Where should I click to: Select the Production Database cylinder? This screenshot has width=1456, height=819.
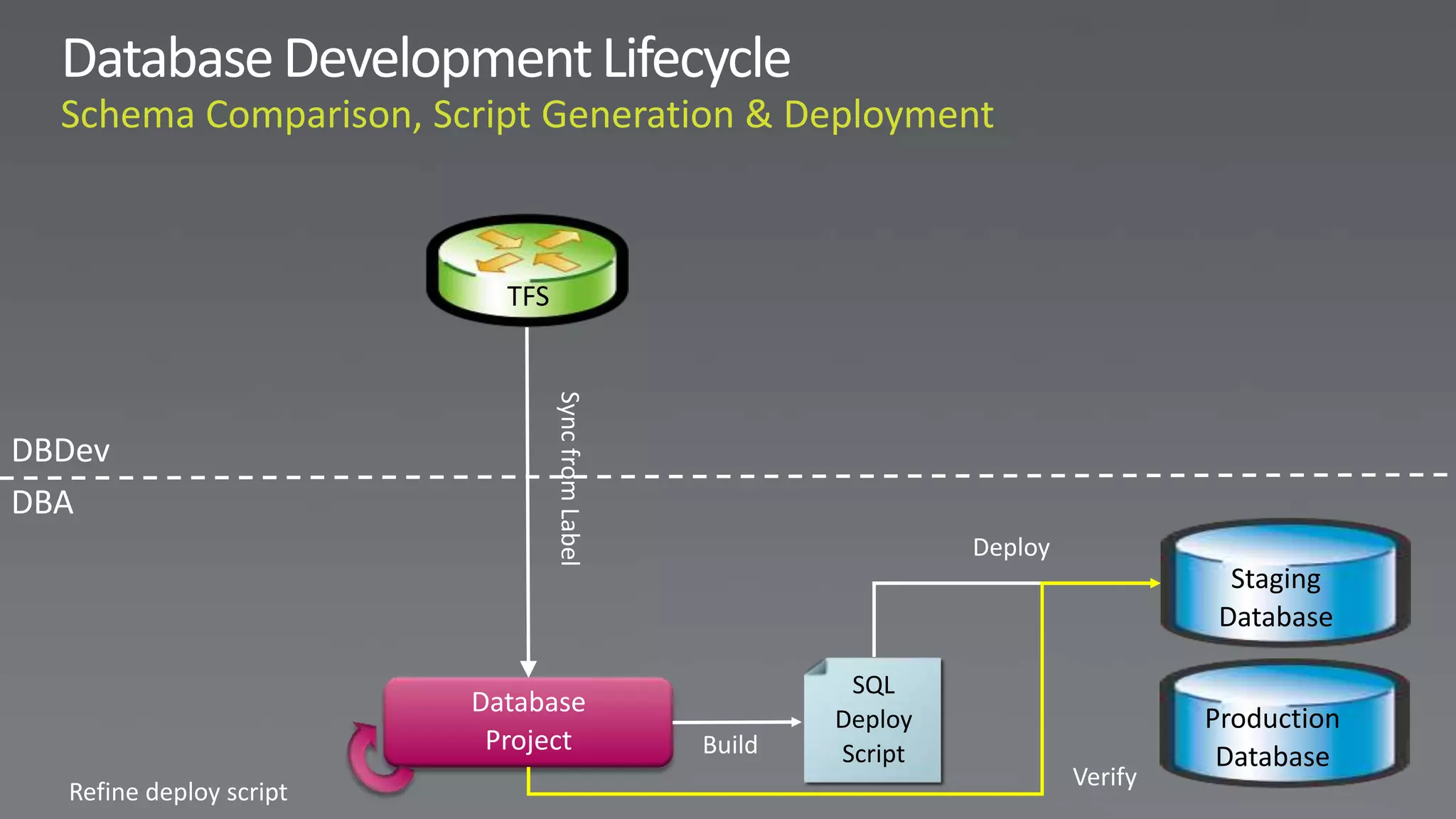point(1284,724)
